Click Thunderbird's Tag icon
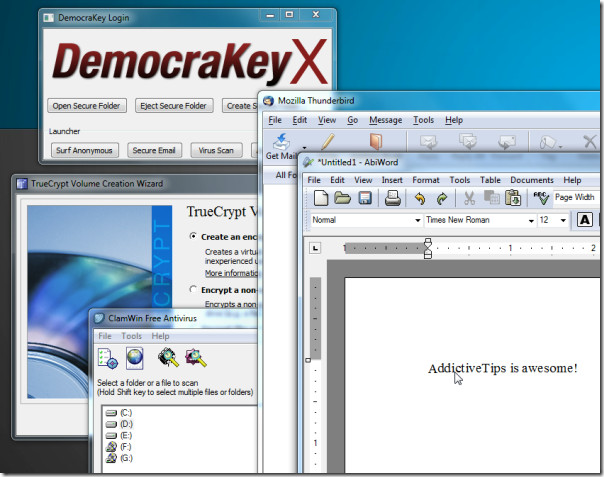The width and height of the screenshot is (604, 477). (547, 143)
